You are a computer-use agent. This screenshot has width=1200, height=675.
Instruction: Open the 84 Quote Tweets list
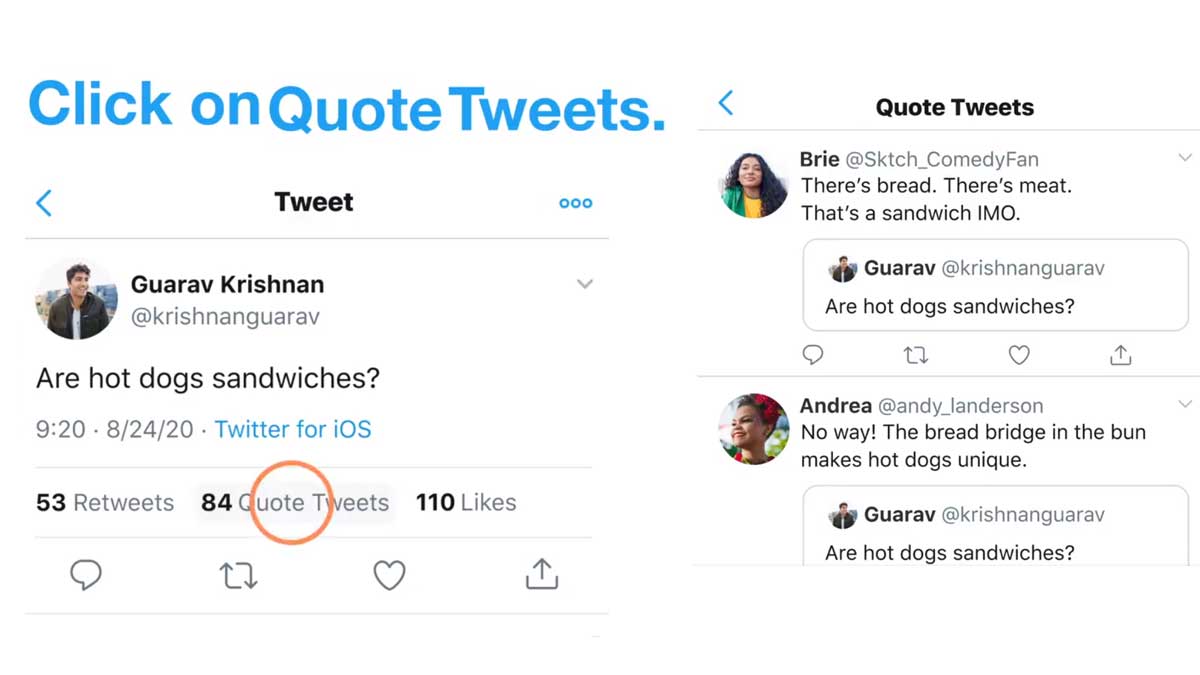(294, 503)
